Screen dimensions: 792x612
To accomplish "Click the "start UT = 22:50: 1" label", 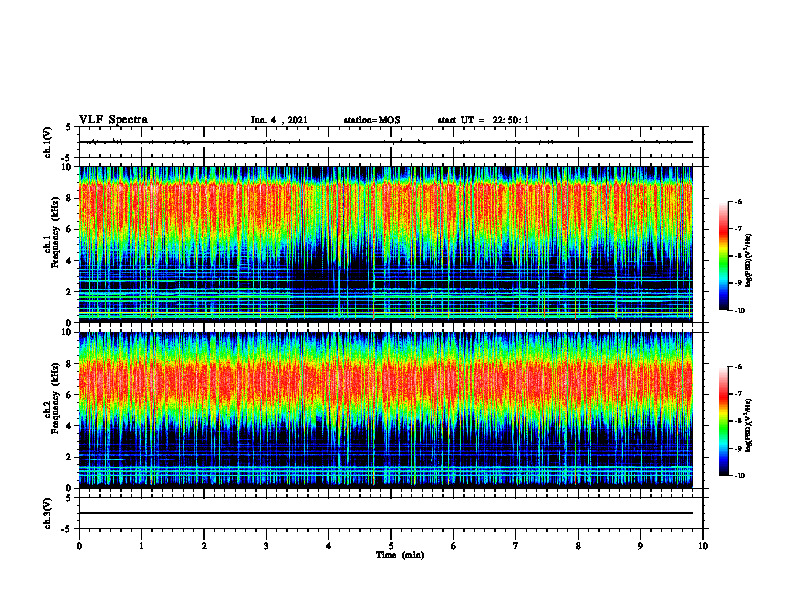I will [483, 120].
